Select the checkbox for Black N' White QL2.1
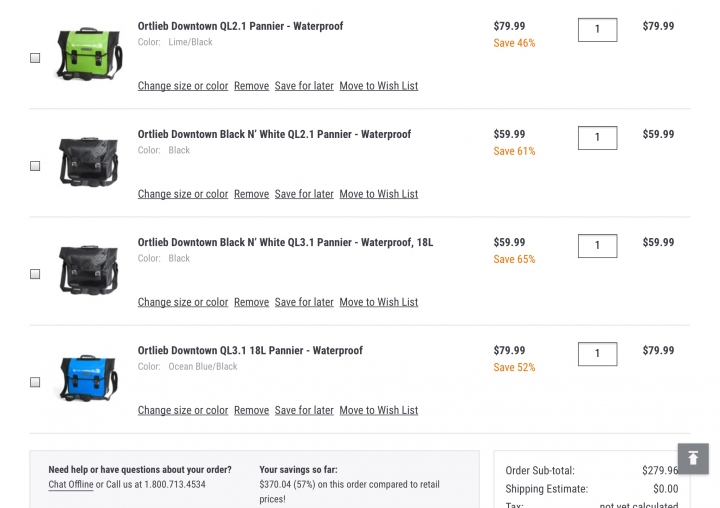The width and height of the screenshot is (720, 508). 35,166
